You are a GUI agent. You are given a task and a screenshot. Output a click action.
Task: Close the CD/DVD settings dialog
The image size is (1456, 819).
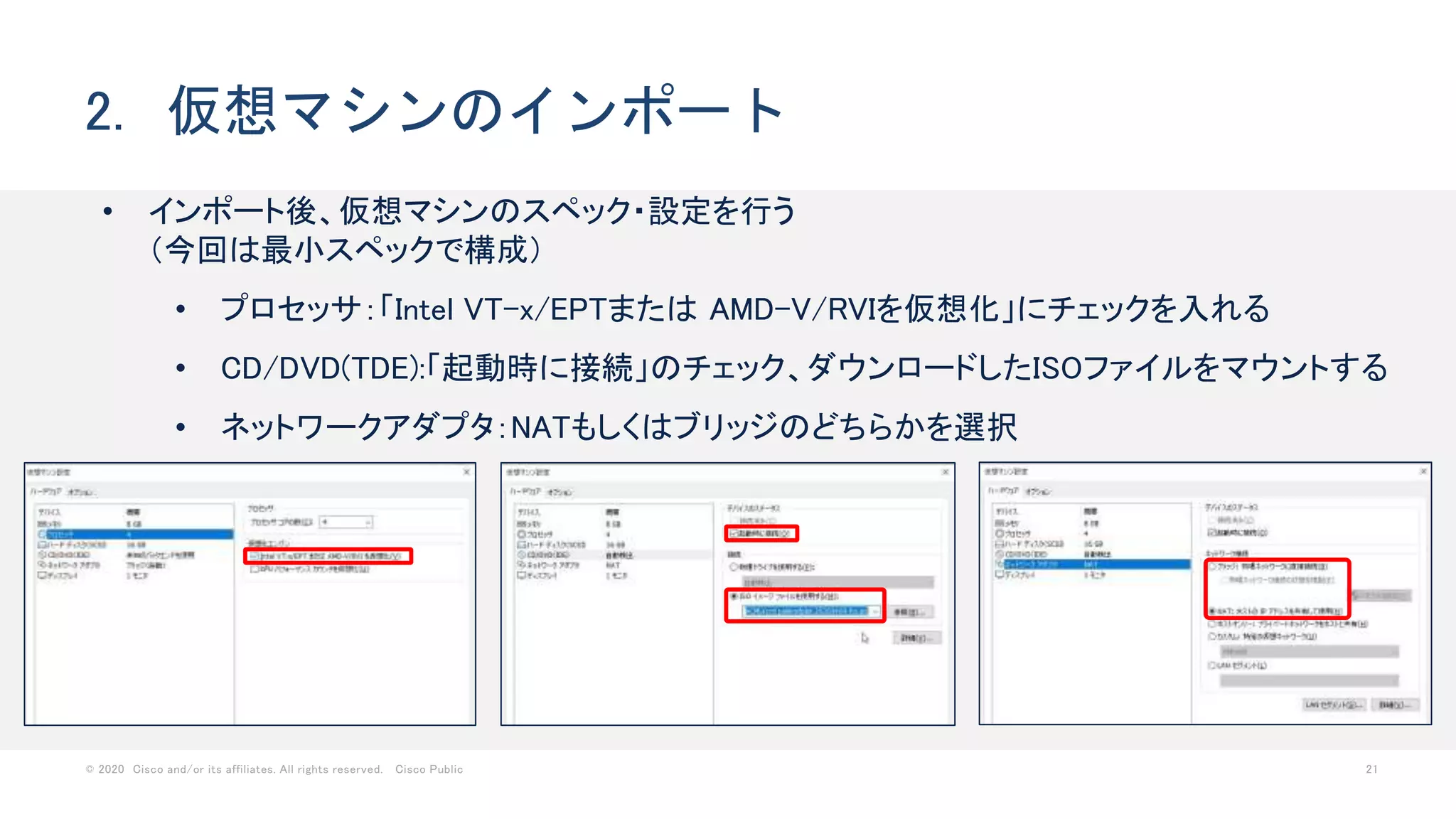(x=946, y=472)
